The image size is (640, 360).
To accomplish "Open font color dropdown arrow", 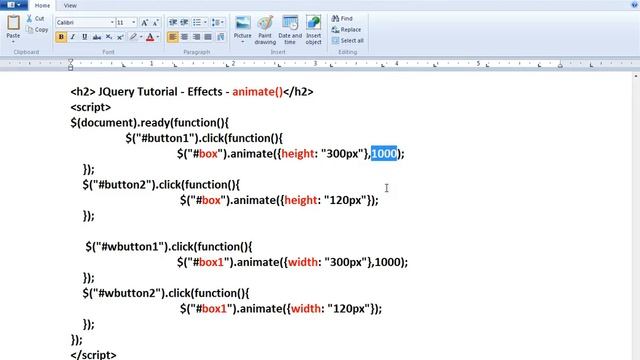I will click(158, 37).
